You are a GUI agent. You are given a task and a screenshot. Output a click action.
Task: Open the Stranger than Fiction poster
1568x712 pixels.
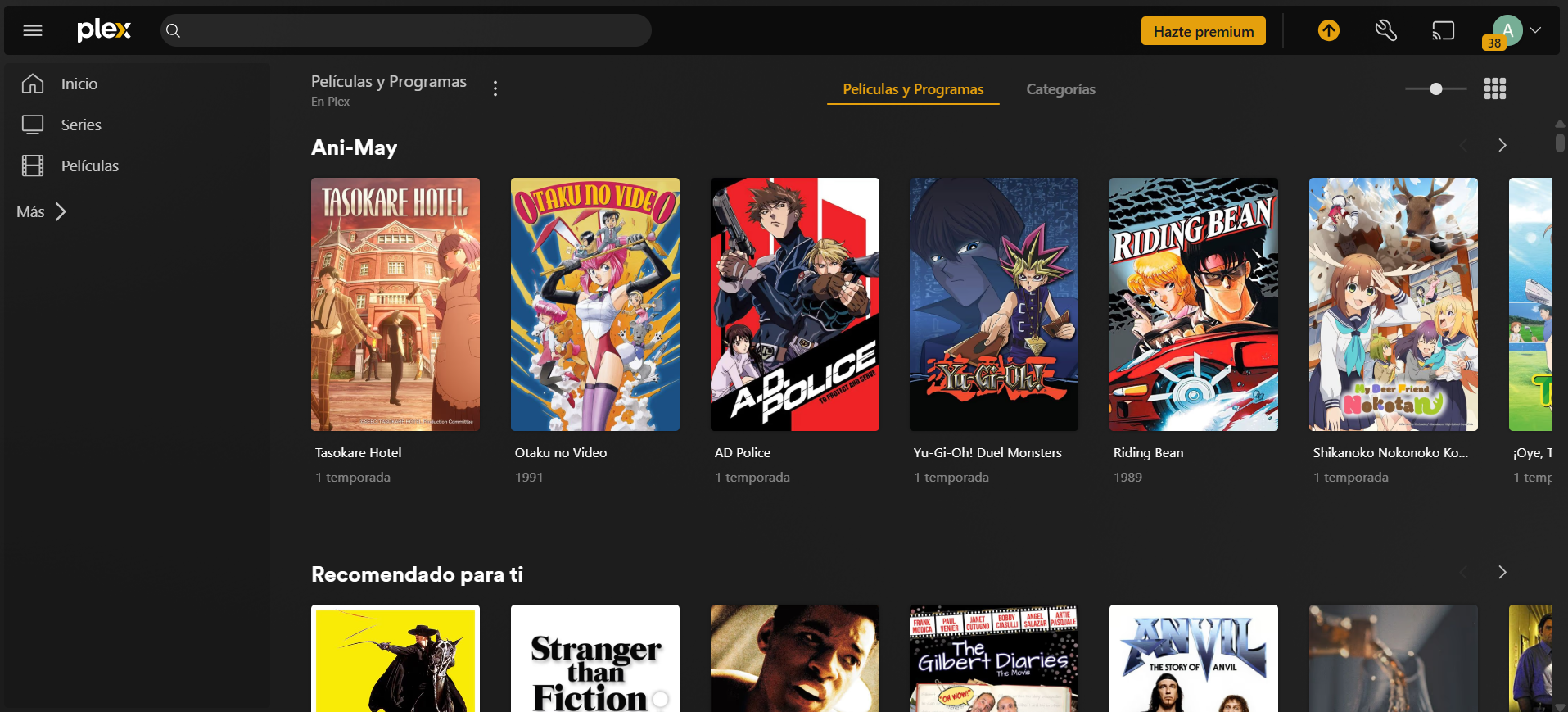pyautogui.click(x=595, y=659)
